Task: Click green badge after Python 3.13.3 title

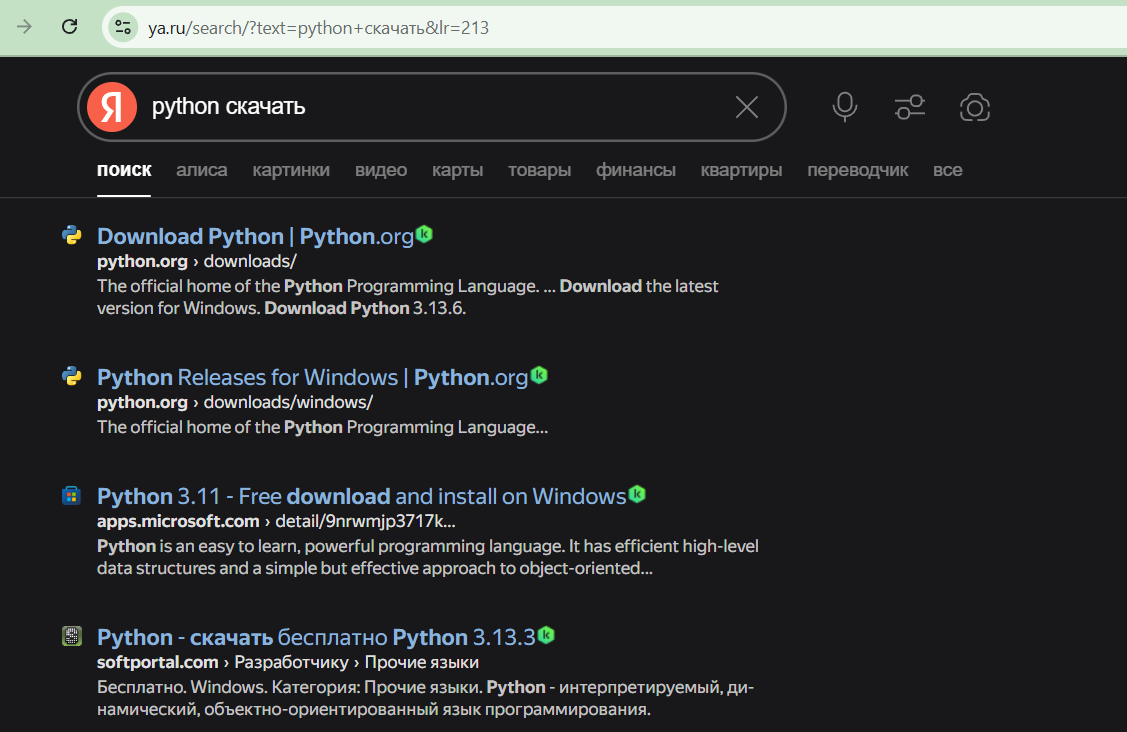Action: 546,635
